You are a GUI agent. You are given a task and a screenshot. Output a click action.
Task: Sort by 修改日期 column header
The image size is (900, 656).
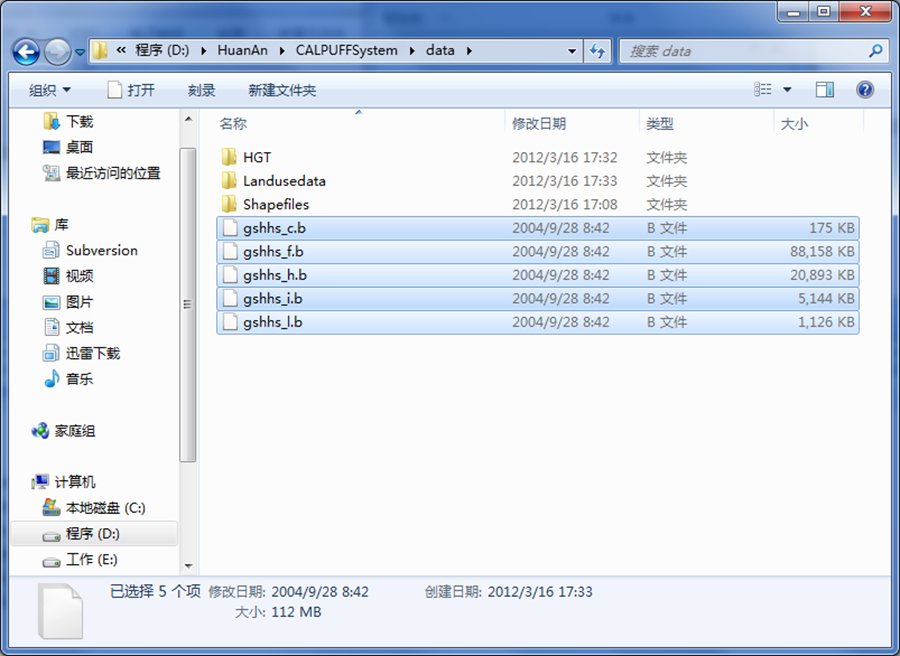pyautogui.click(x=539, y=124)
